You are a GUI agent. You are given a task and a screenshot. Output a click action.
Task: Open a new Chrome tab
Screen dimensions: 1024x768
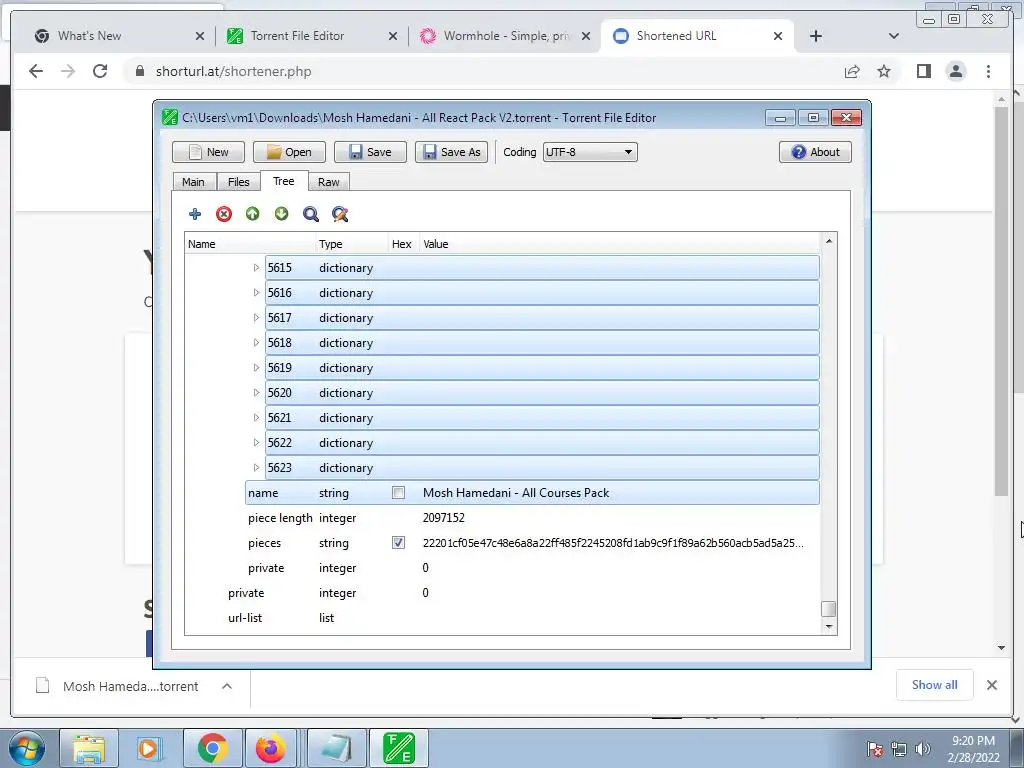[x=816, y=36]
